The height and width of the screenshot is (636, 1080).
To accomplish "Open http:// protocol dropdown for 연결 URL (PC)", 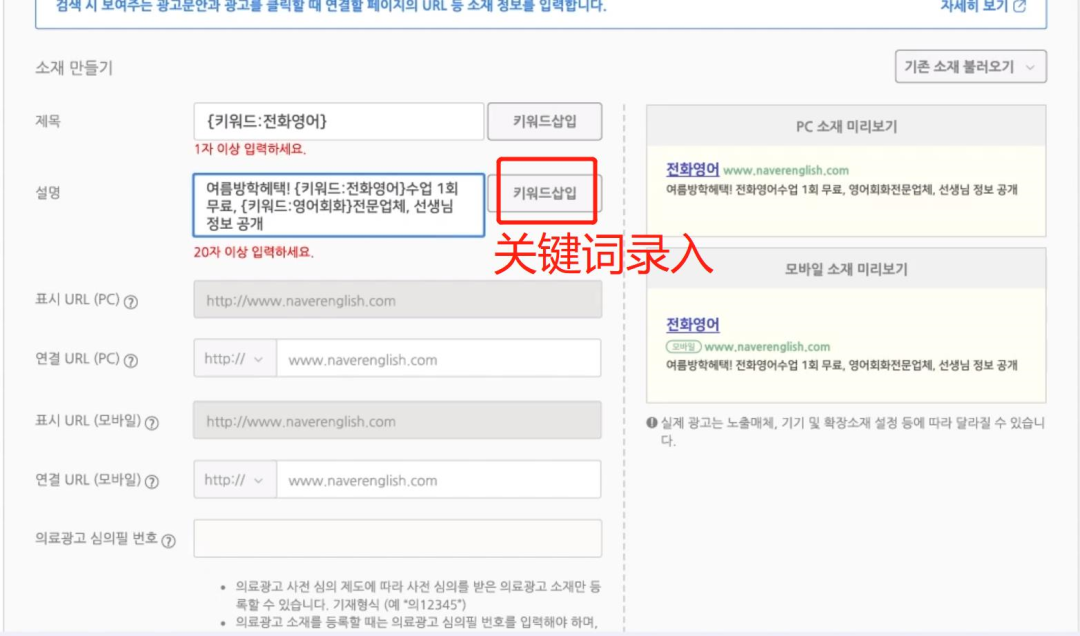I will tap(234, 358).
